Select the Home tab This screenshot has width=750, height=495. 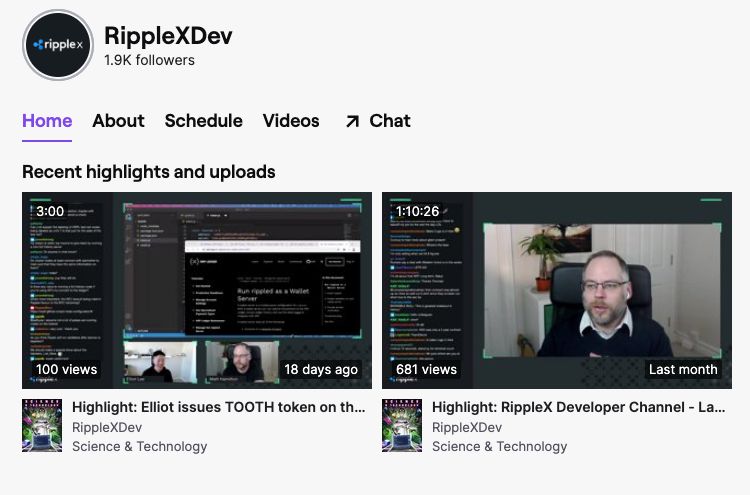pyautogui.click(x=47, y=121)
